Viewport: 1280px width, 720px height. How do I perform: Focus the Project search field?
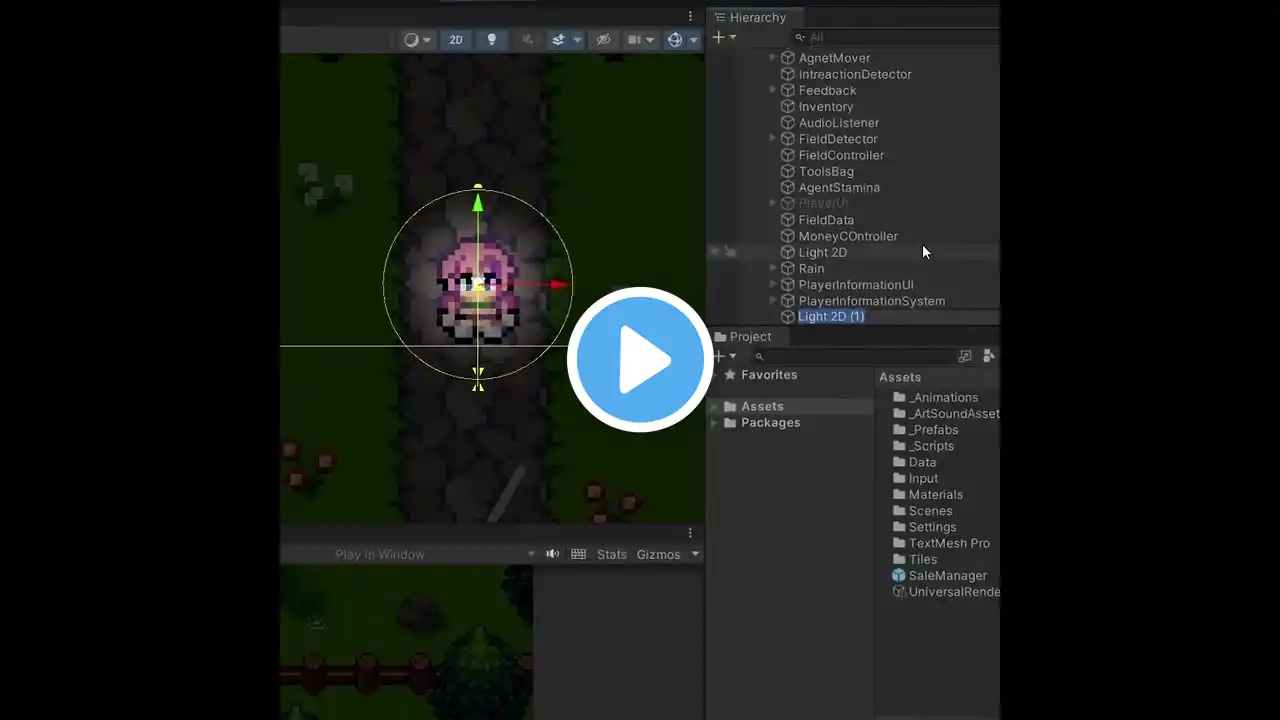(x=855, y=356)
